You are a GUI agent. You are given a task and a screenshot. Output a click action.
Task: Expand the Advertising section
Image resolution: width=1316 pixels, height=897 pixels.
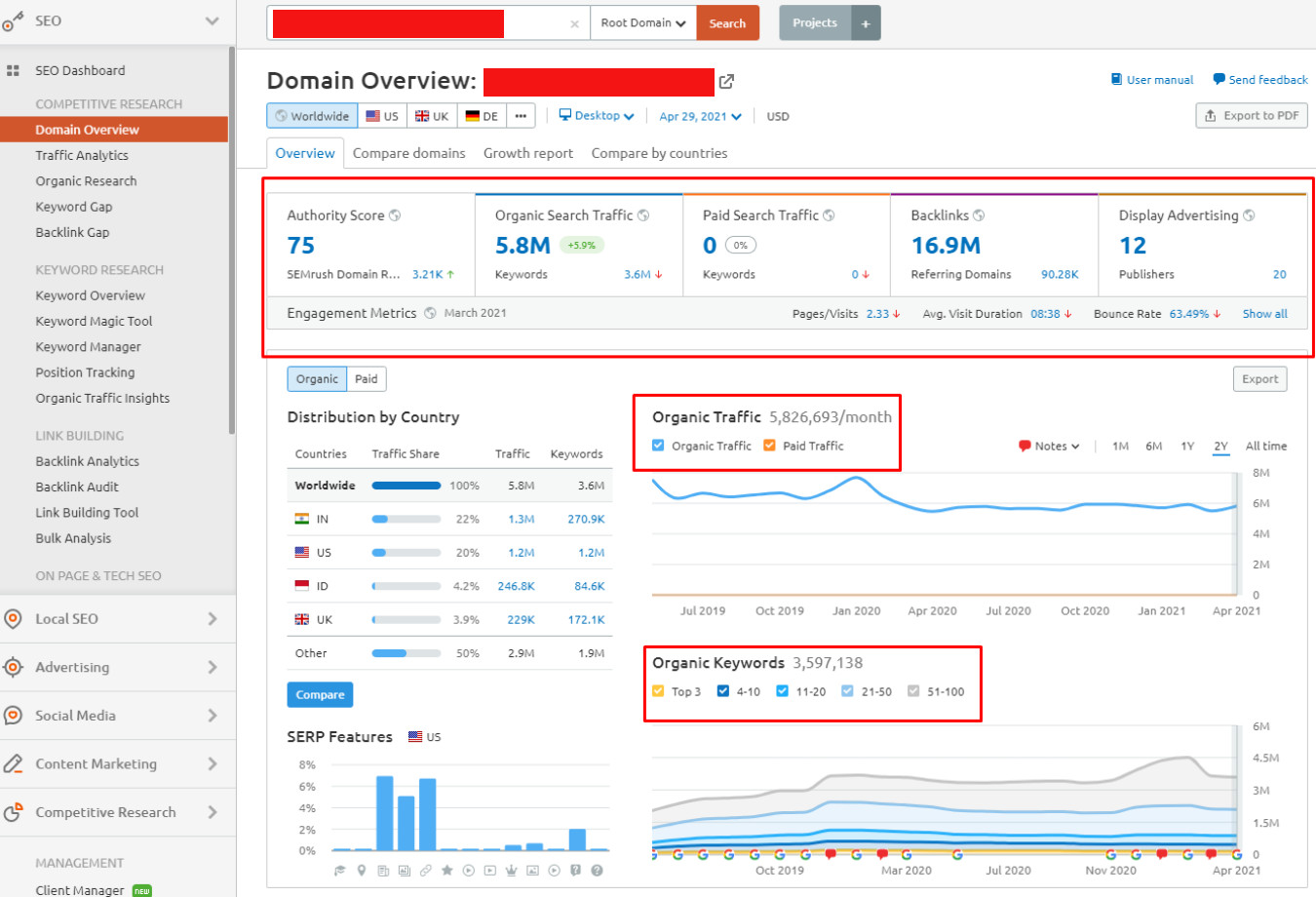click(213, 667)
